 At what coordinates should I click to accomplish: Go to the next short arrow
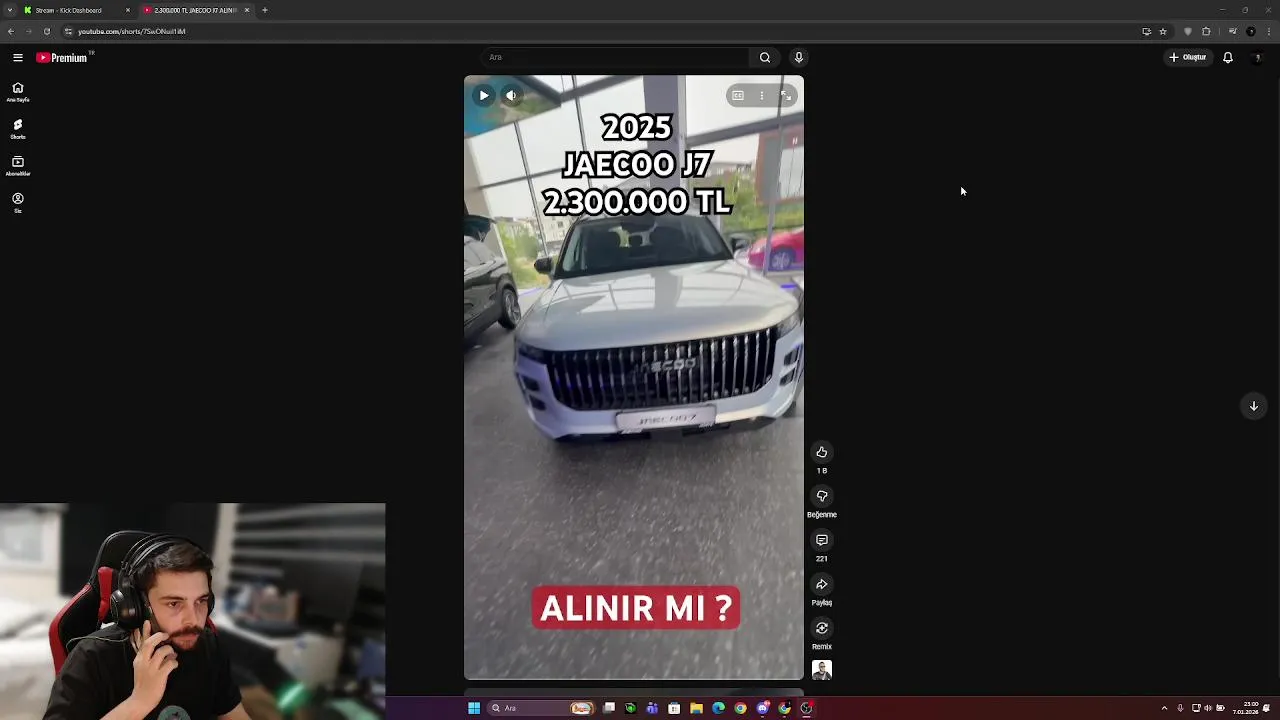pyautogui.click(x=1254, y=406)
